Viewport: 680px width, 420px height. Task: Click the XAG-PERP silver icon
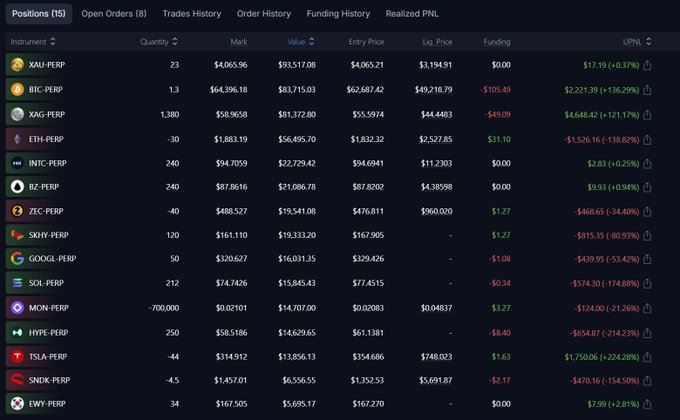tap(17, 114)
